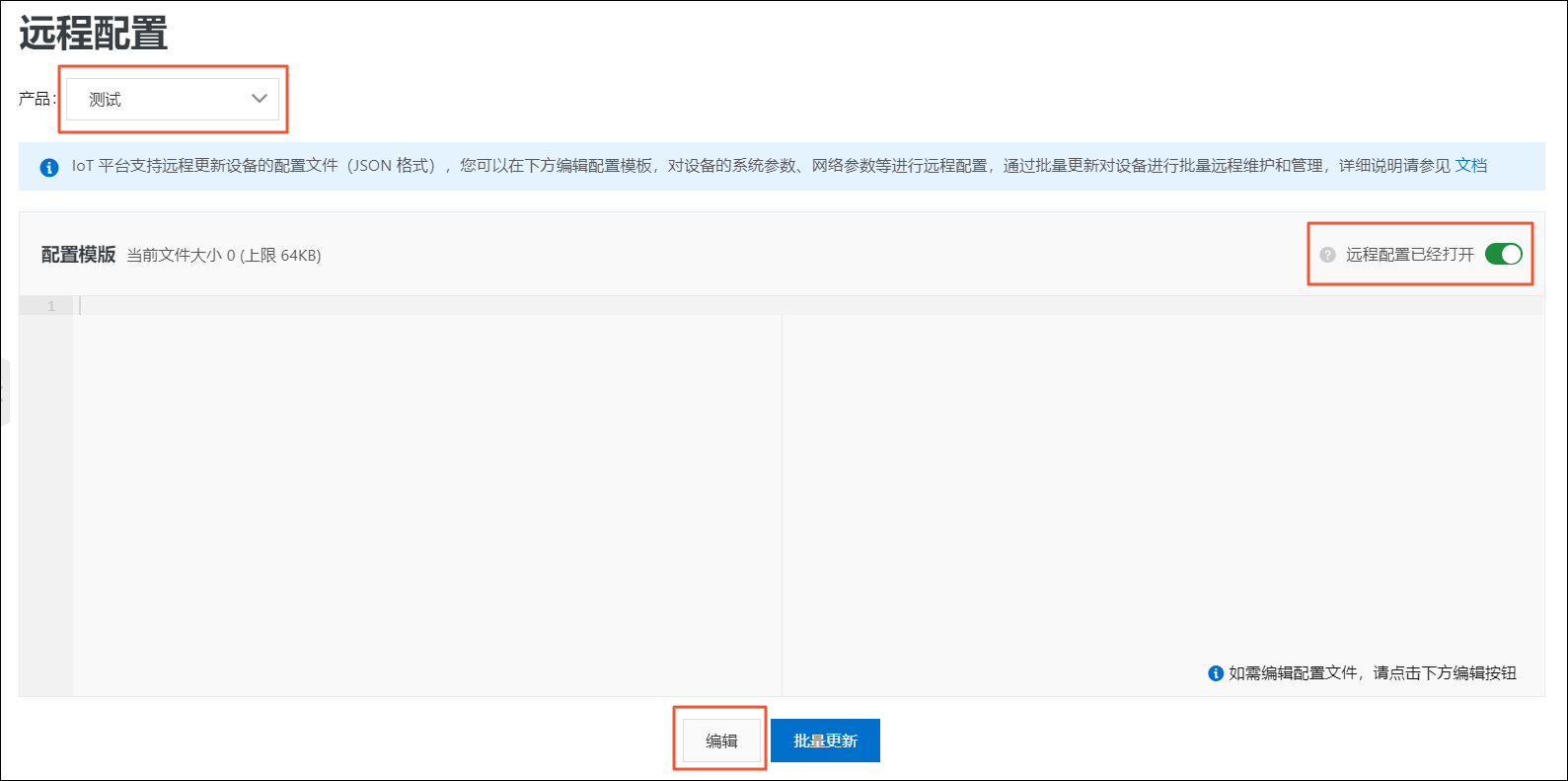Click the 配置模版 heading text
Viewport: 1568px width, 781px height.
tap(79, 255)
